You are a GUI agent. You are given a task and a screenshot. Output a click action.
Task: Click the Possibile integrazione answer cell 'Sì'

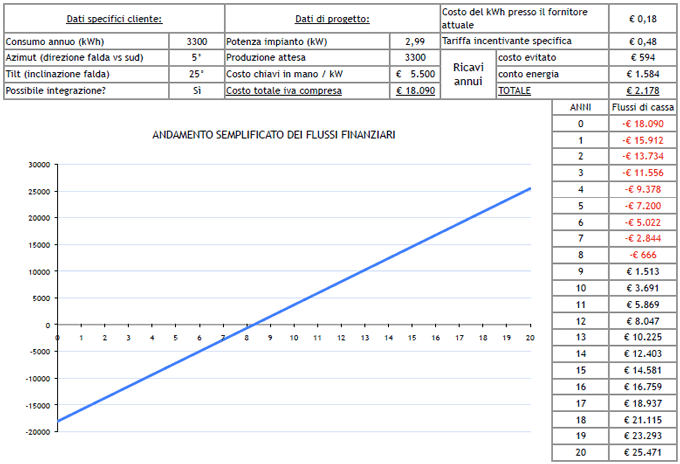tap(197, 90)
